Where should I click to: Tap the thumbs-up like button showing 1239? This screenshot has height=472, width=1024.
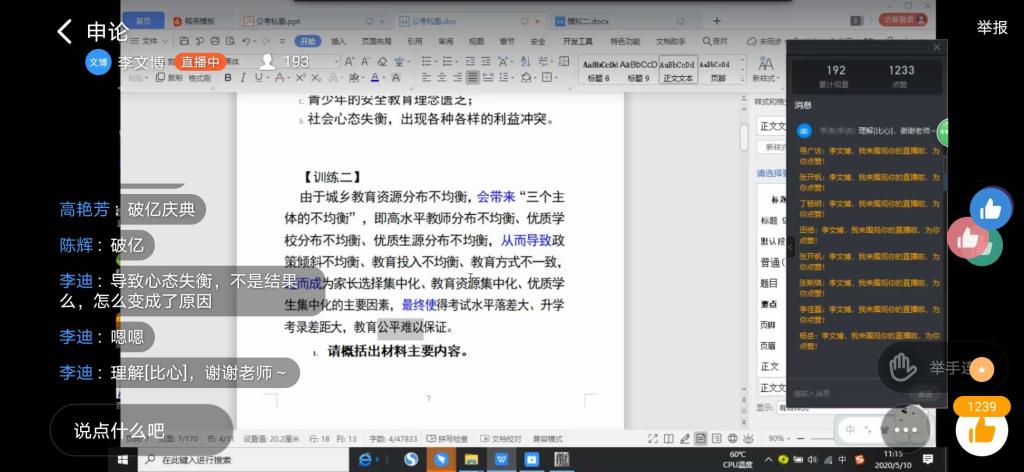(981, 430)
